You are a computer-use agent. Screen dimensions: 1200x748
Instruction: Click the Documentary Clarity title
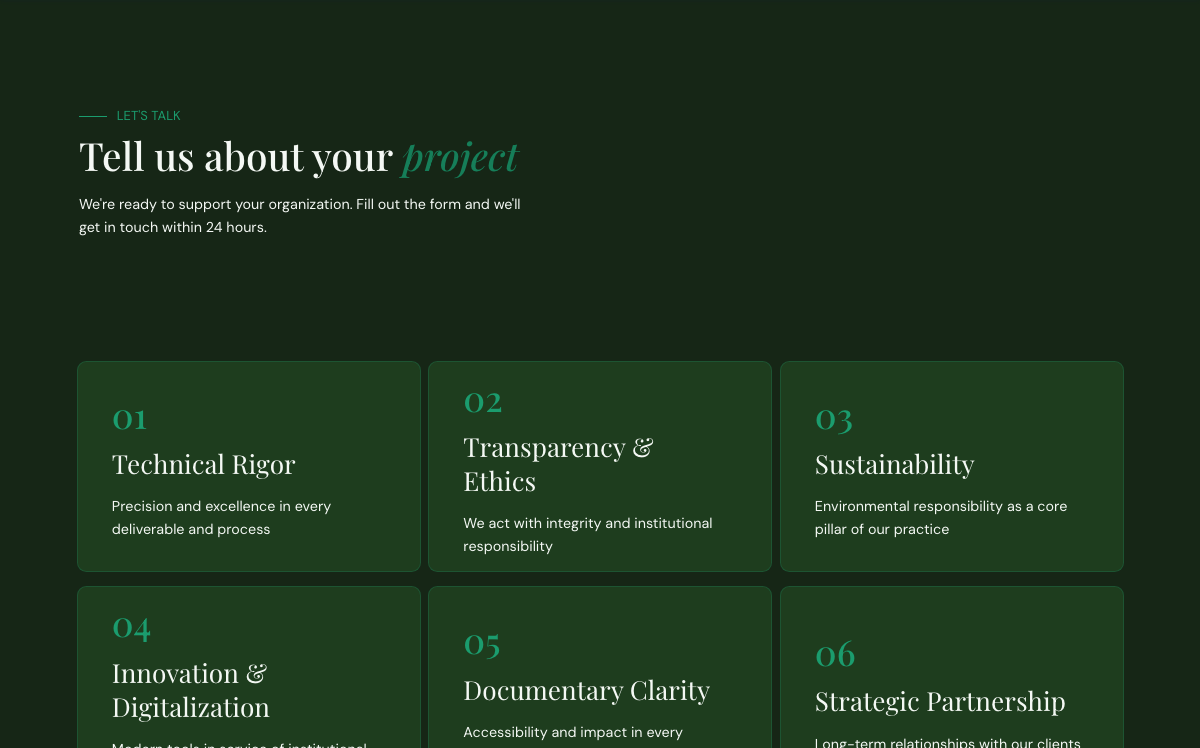point(587,691)
